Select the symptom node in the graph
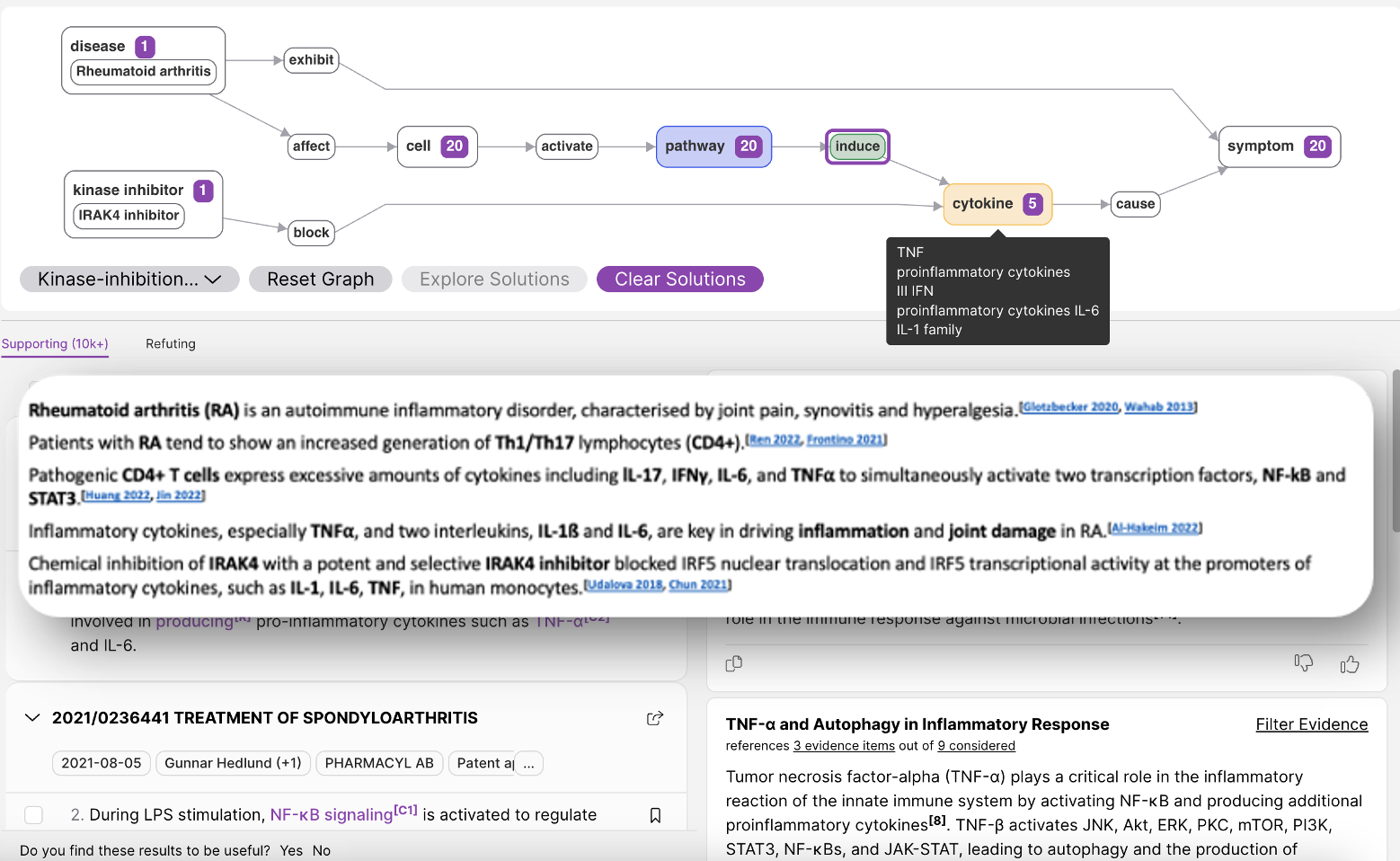1400x861 pixels. [x=1279, y=146]
